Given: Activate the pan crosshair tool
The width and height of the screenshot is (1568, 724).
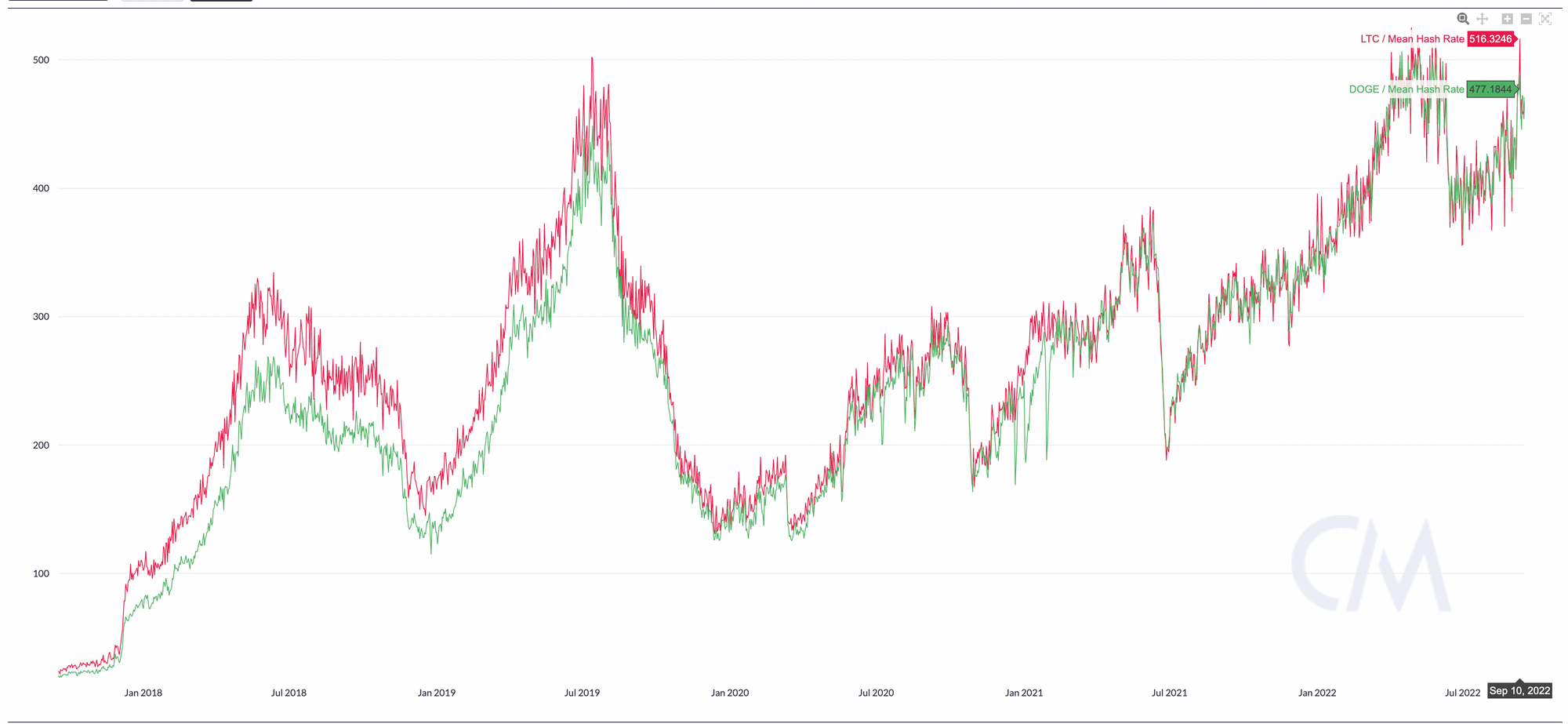Looking at the screenshot, I should [x=1483, y=19].
